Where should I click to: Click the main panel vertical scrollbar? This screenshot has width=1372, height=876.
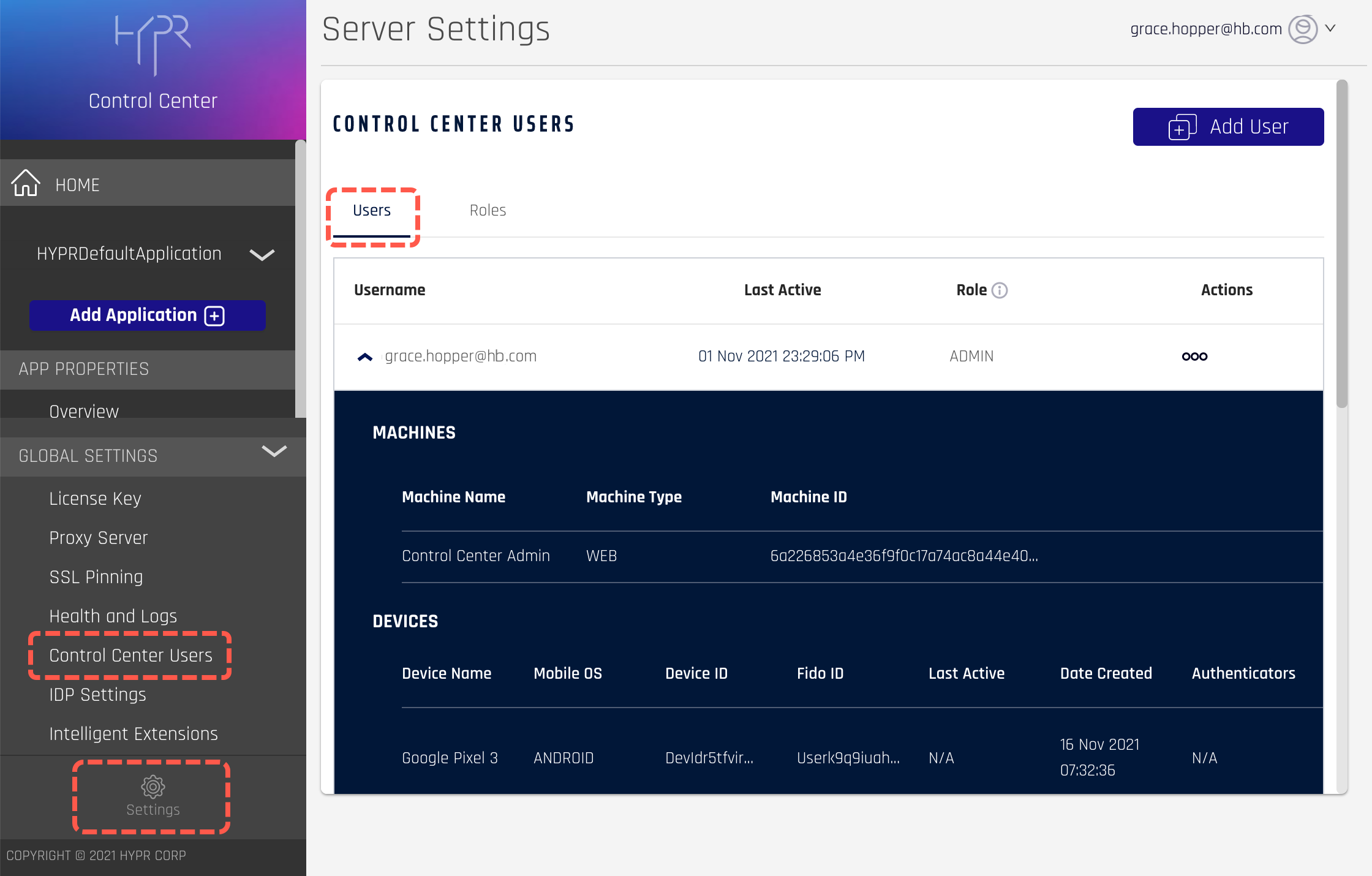tap(1341, 245)
